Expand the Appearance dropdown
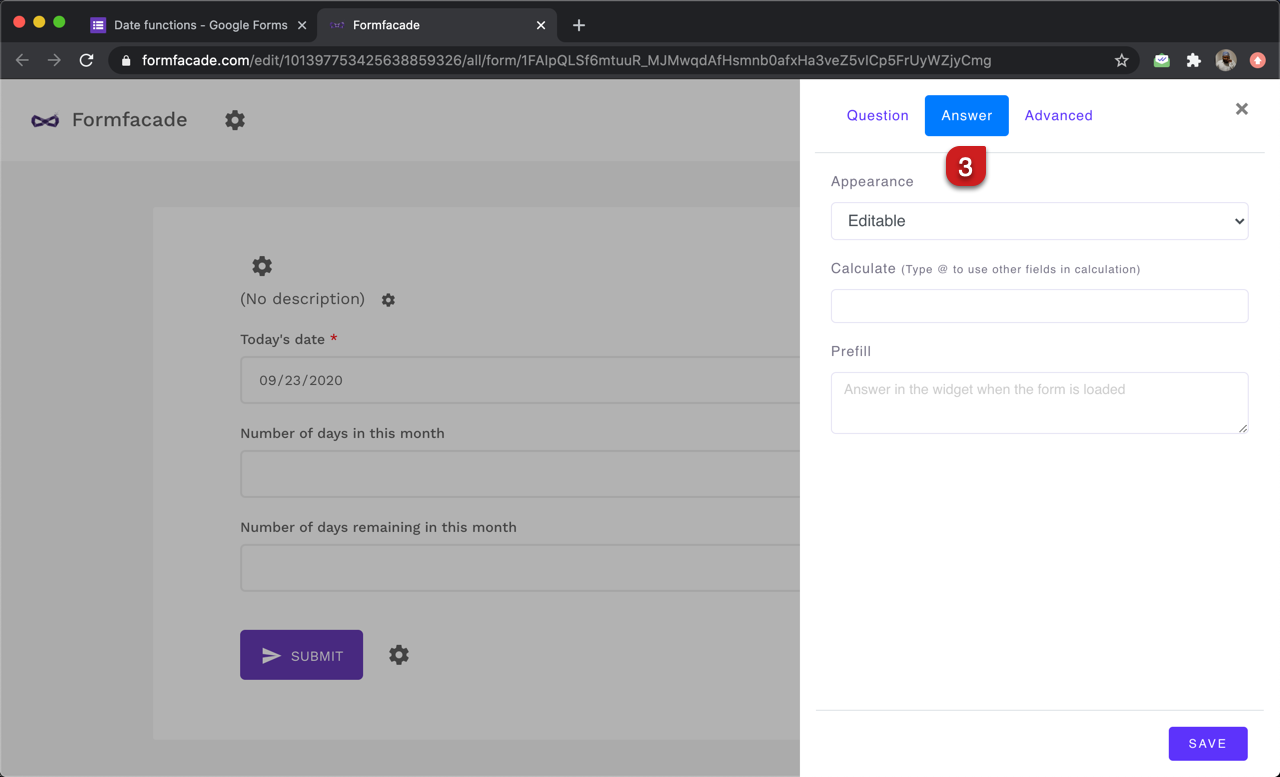Viewport: 1280px width, 777px height. click(x=1039, y=221)
